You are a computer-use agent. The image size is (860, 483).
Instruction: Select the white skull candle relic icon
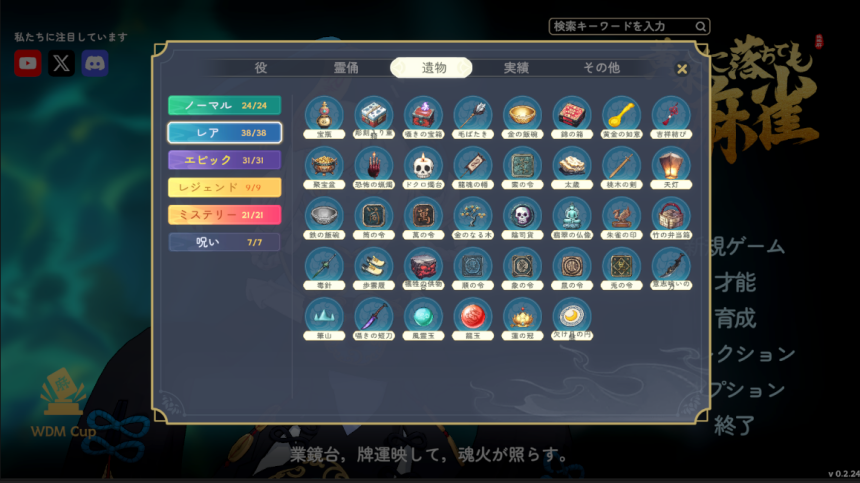click(423, 166)
